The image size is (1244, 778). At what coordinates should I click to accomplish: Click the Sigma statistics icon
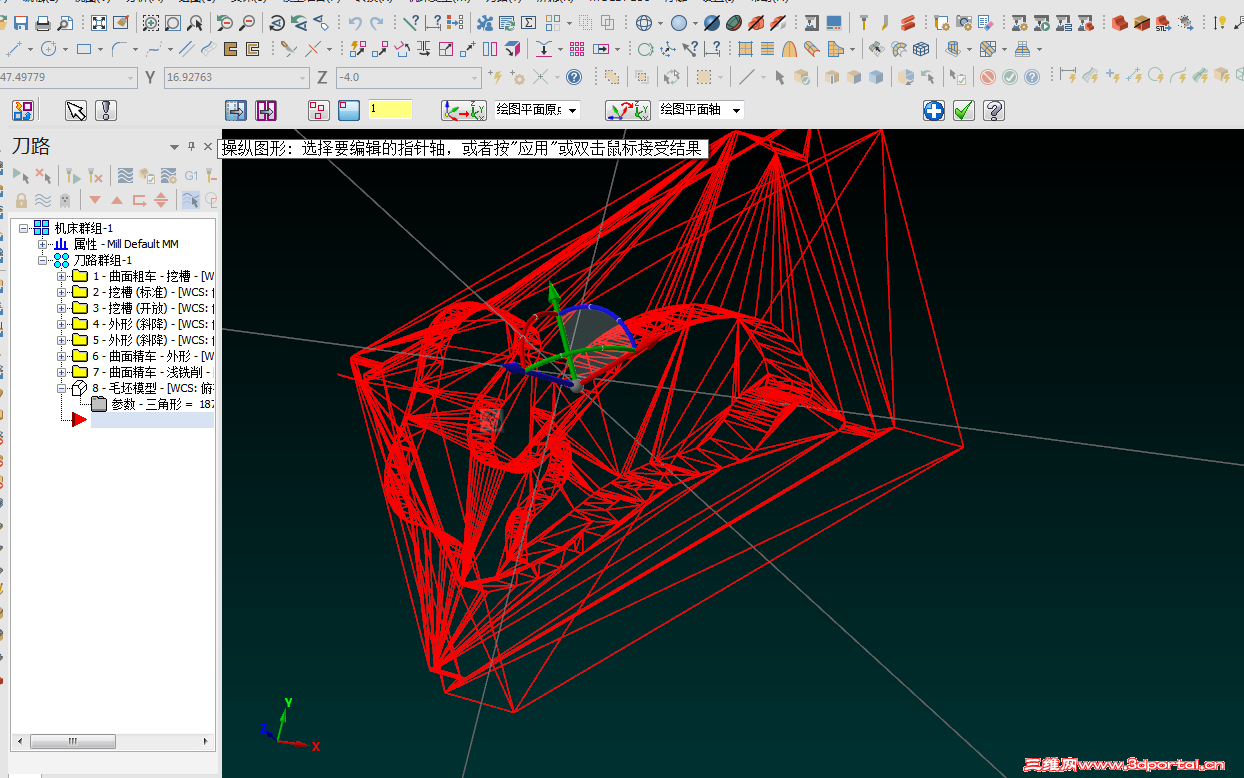tap(529, 22)
